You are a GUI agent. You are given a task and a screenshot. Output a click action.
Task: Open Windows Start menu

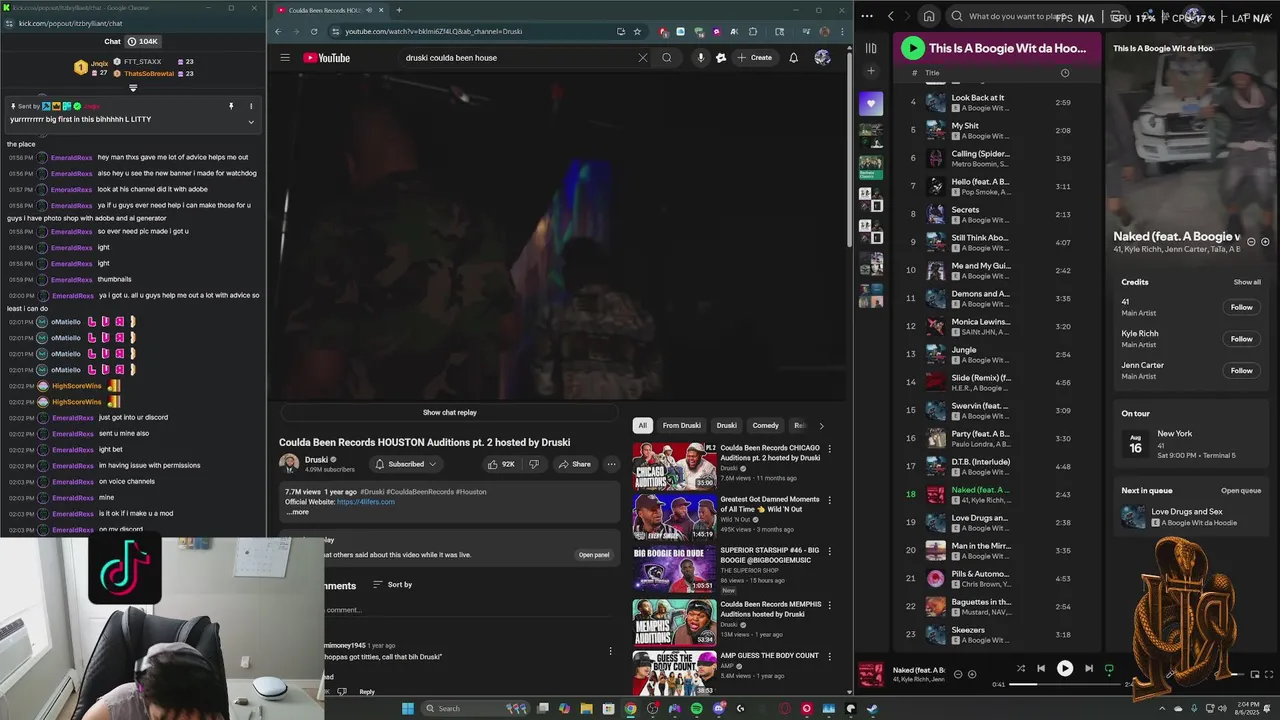coord(407,709)
